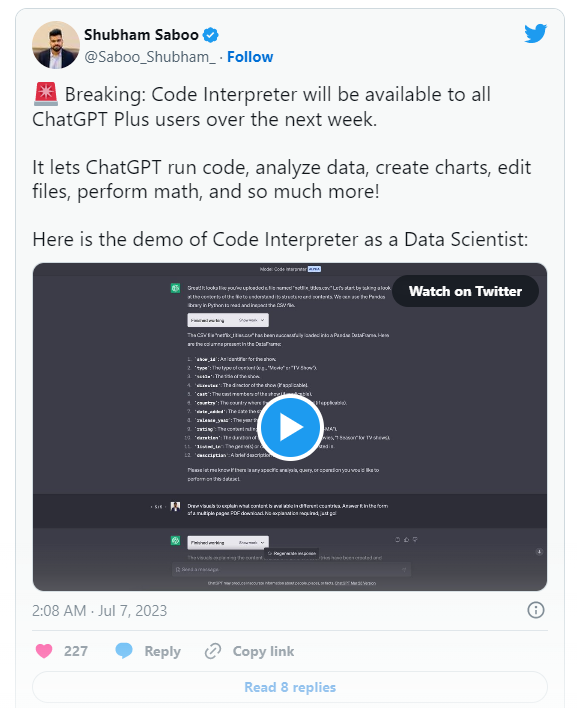Click the copy link chain icon

click(x=213, y=651)
